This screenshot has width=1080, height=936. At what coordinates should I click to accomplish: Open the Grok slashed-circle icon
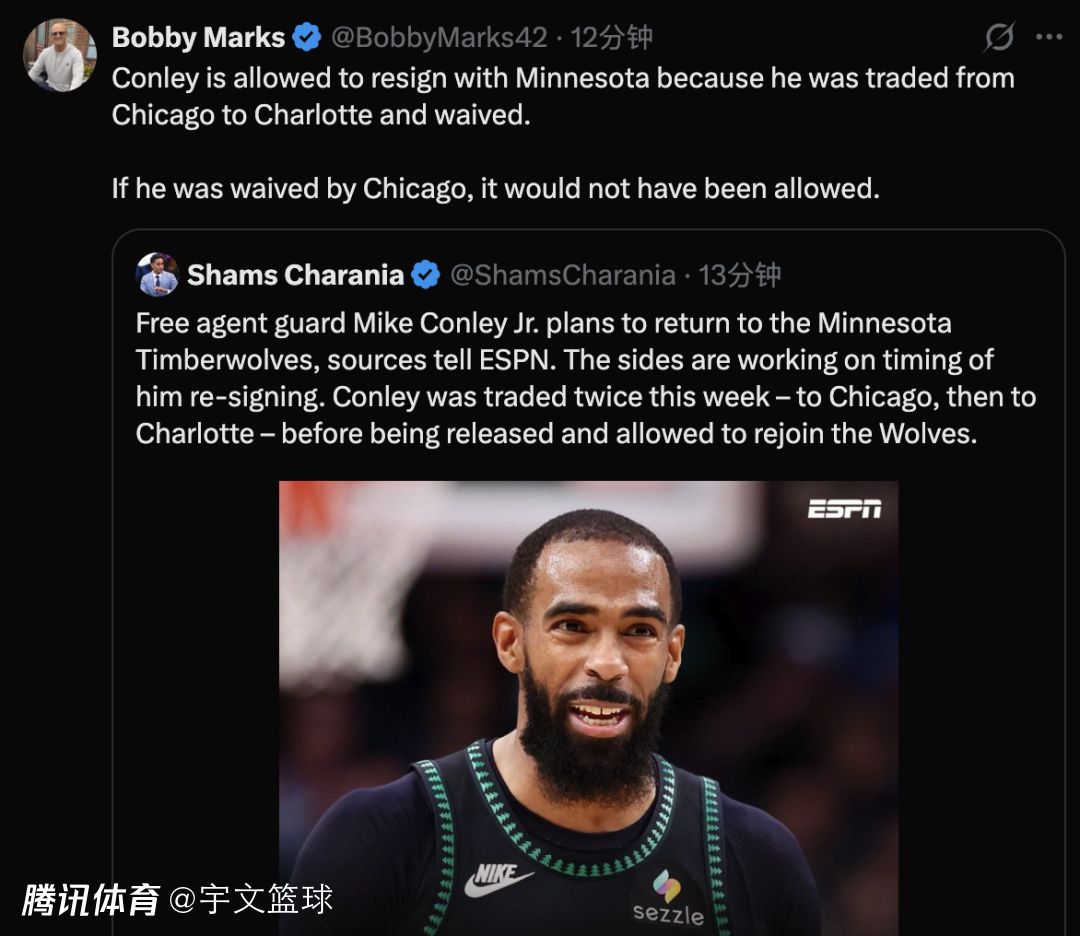999,37
